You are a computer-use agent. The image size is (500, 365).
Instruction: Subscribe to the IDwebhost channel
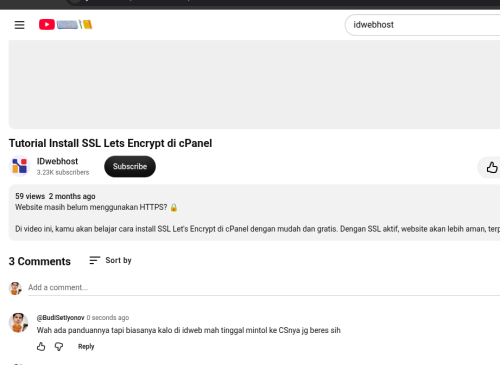[130, 166]
